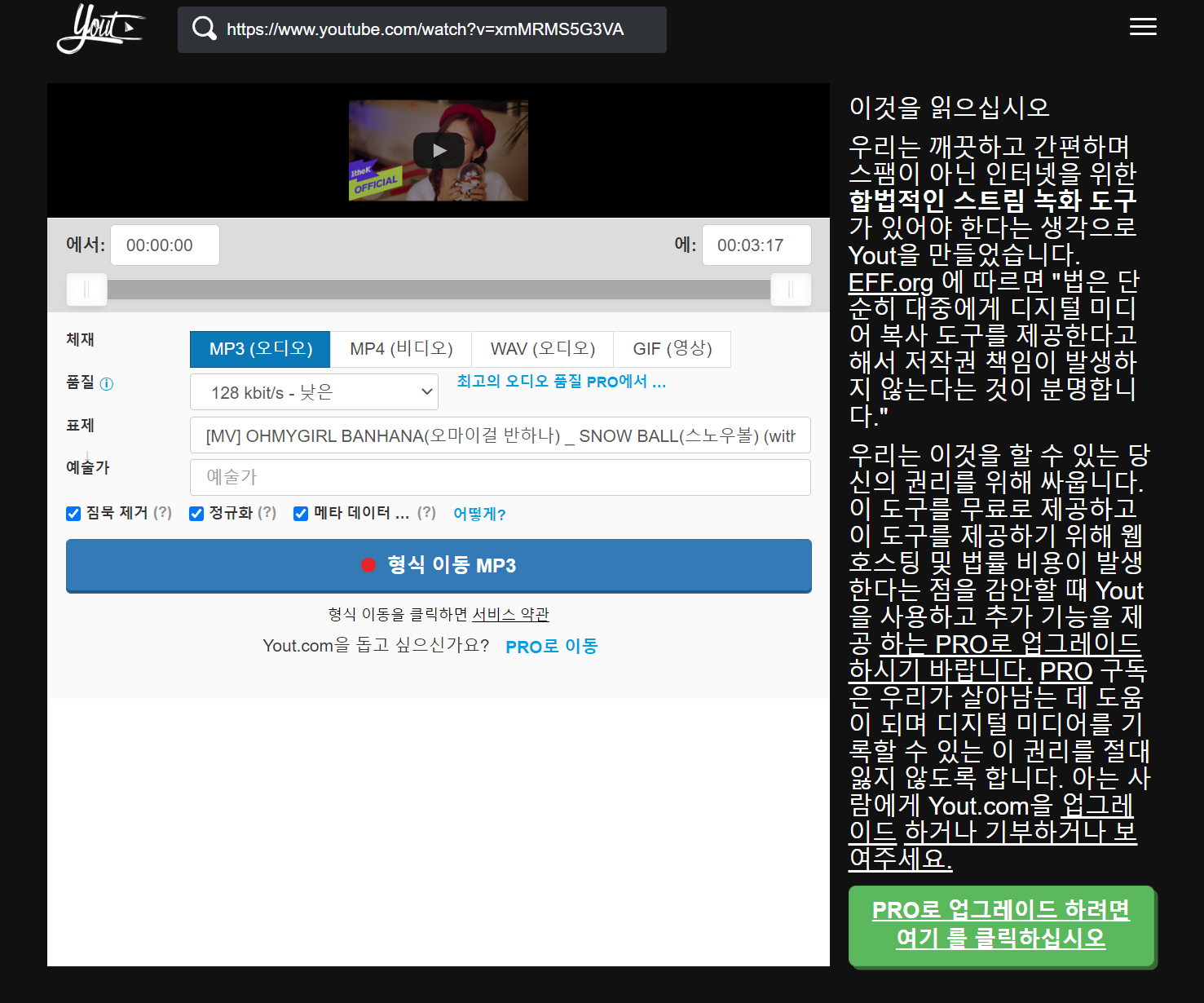Toggle the 침묵 제거 checkbox

click(73, 514)
